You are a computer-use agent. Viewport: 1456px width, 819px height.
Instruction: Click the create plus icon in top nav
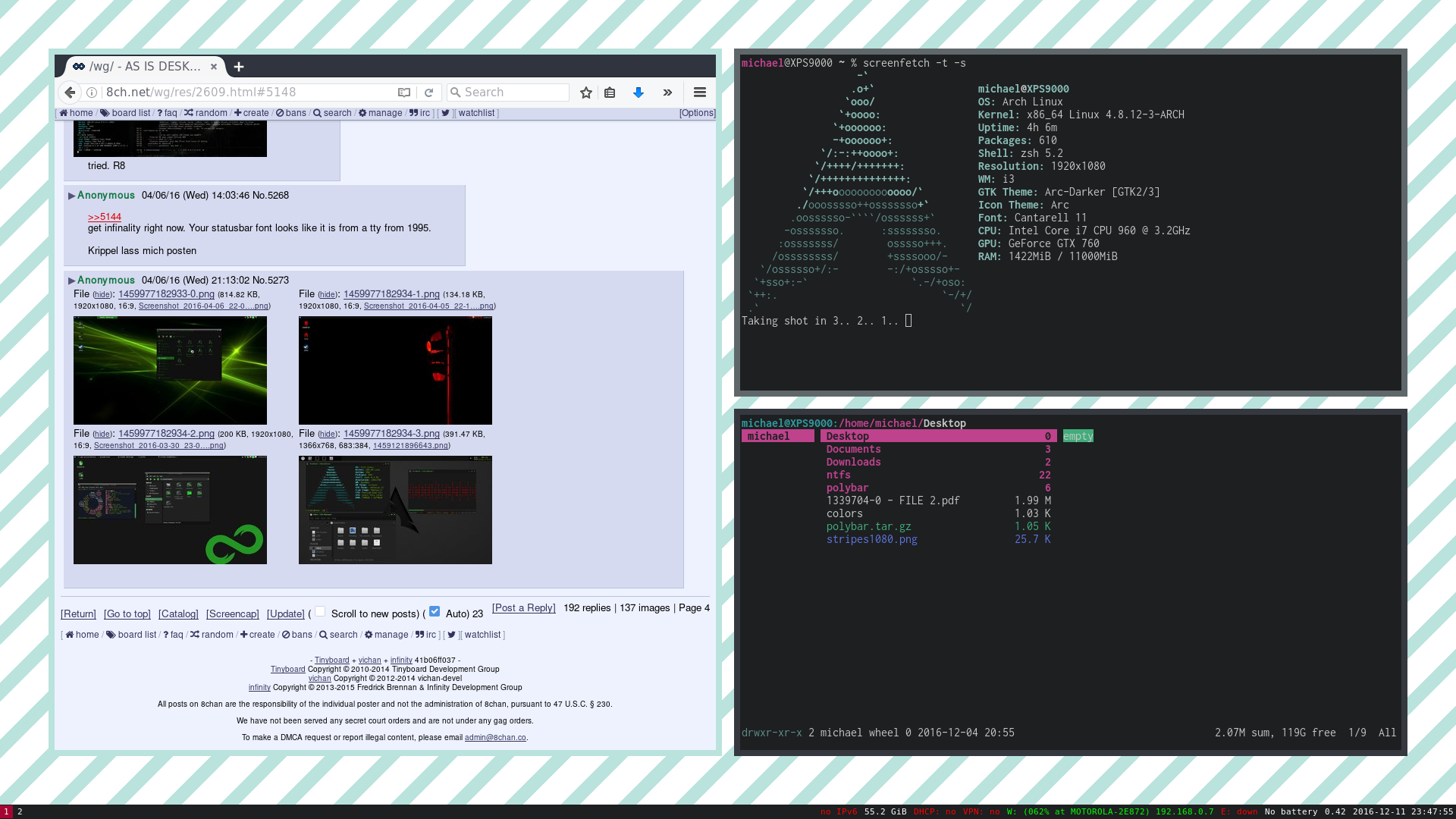click(x=237, y=113)
